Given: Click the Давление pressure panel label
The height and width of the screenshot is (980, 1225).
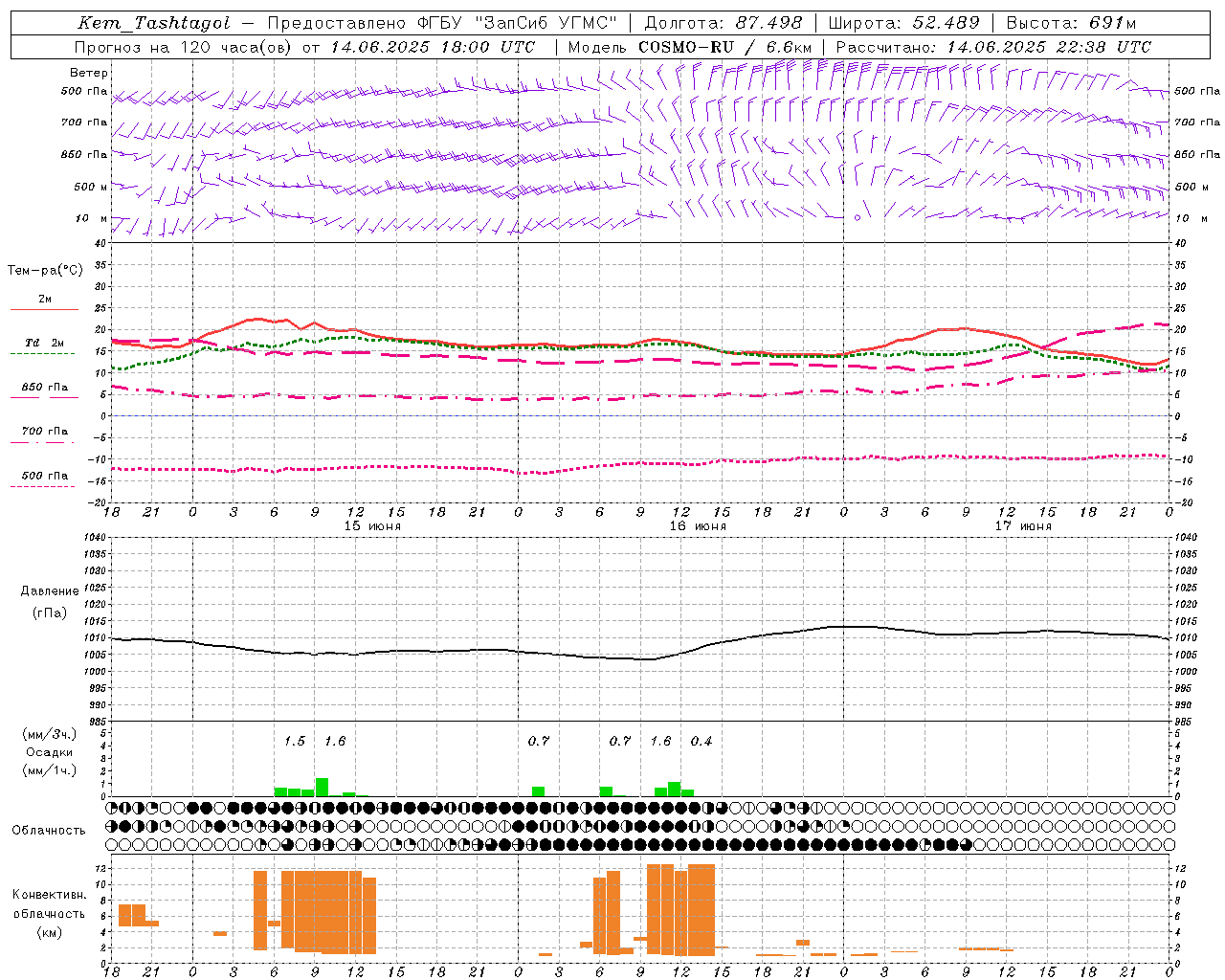Looking at the screenshot, I should [50, 591].
